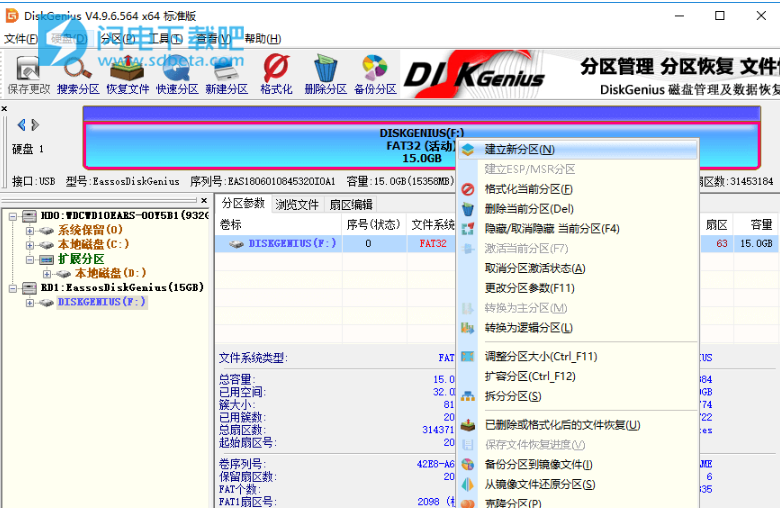
Task: Choose Extend Partition (扩容分区) item
Action: (578, 376)
